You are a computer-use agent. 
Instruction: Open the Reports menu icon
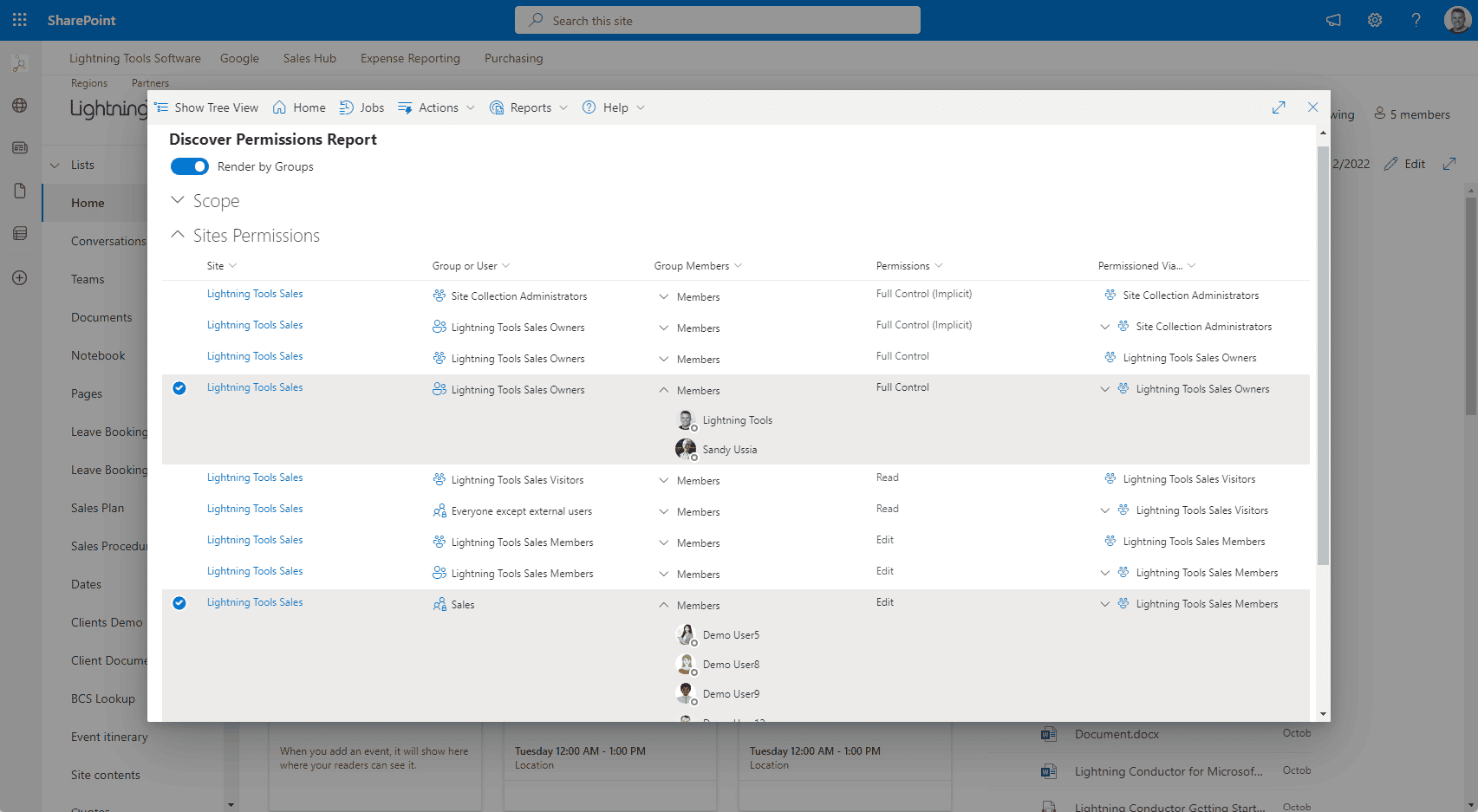(497, 107)
